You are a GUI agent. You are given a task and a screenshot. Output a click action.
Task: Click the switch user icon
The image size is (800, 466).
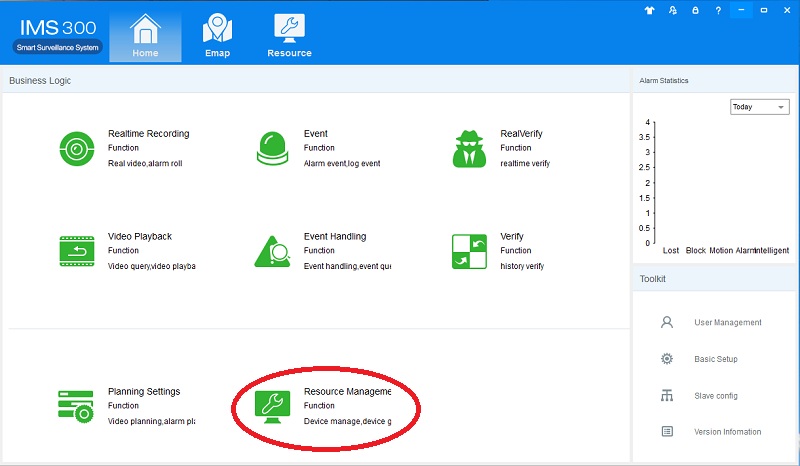pos(670,11)
